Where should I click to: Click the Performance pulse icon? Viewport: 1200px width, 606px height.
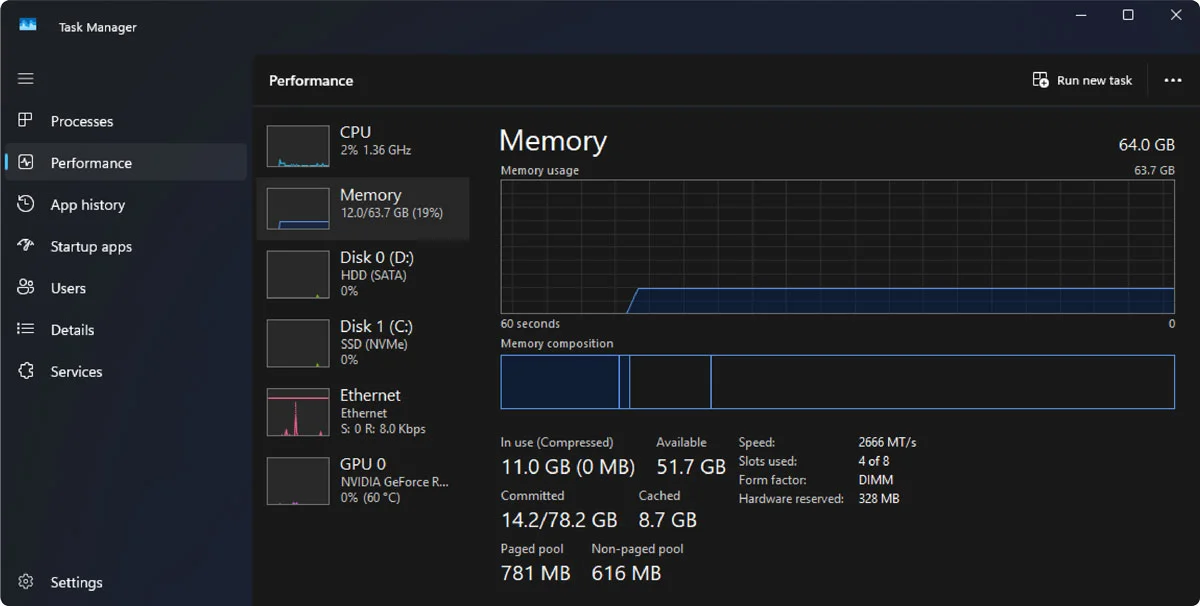tap(26, 162)
